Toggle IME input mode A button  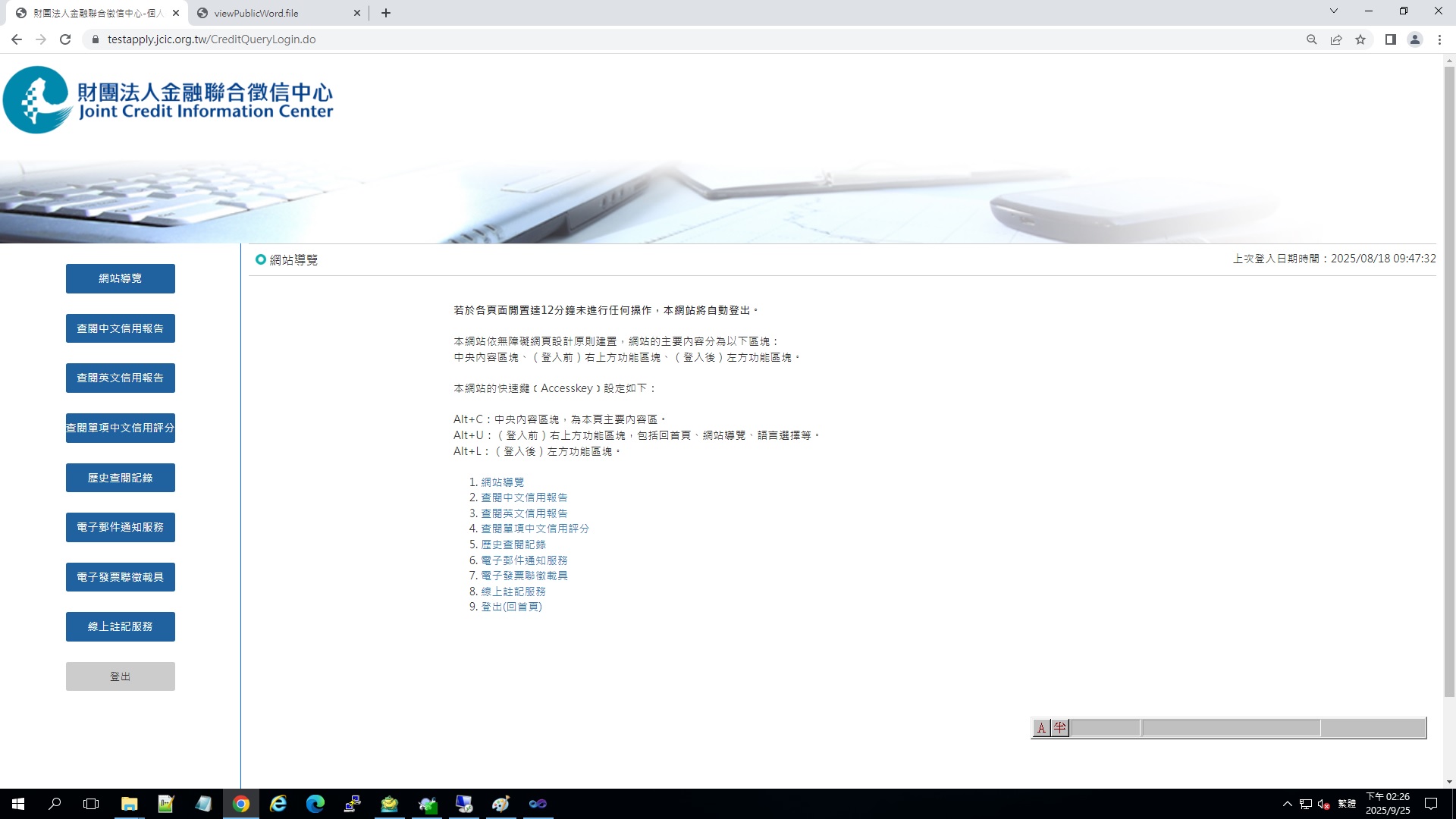(1041, 728)
